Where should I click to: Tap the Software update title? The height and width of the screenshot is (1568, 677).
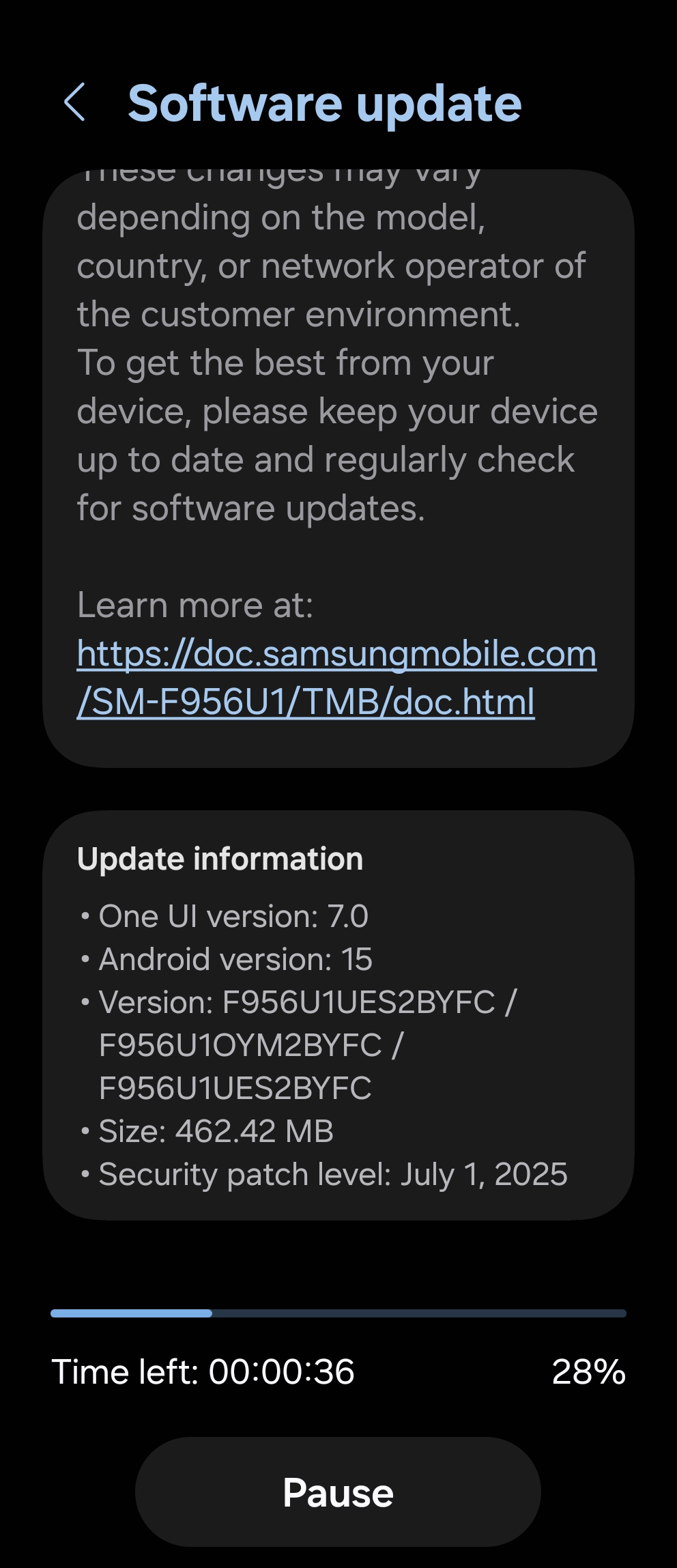pyautogui.click(x=325, y=104)
